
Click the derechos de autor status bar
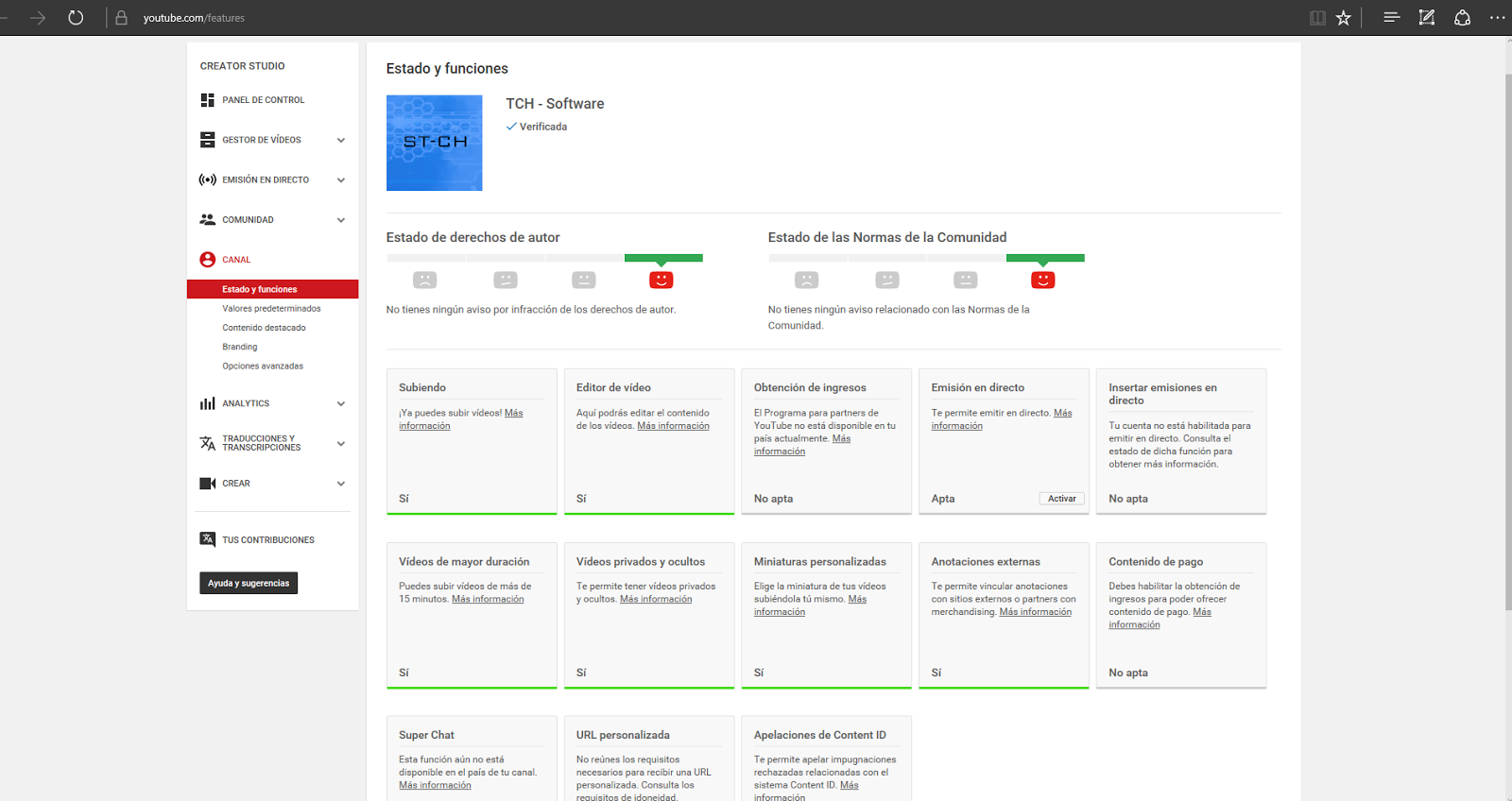pyautogui.click(x=544, y=258)
